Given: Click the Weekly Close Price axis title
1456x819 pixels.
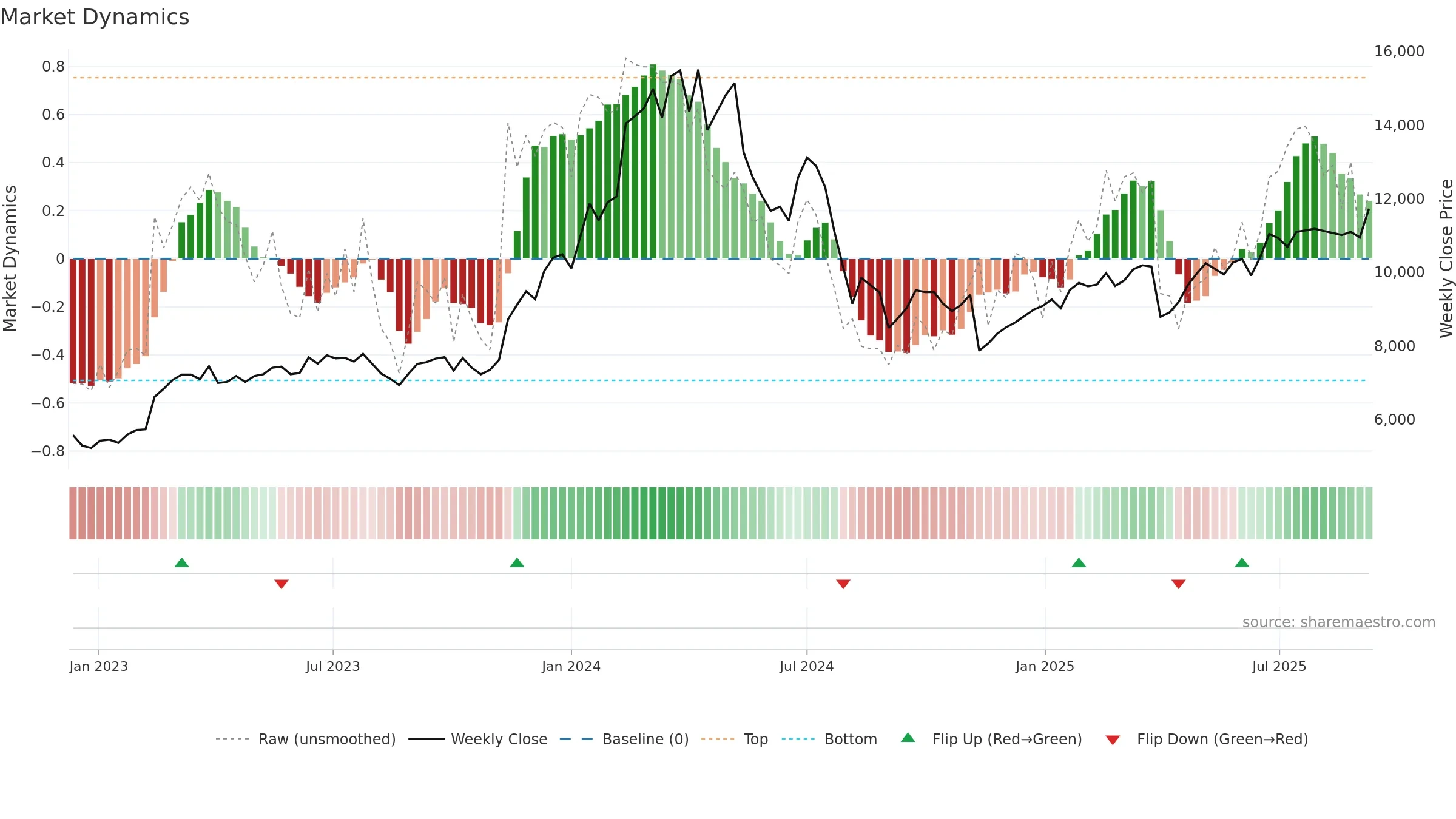Looking at the screenshot, I should click(x=1446, y=258).
